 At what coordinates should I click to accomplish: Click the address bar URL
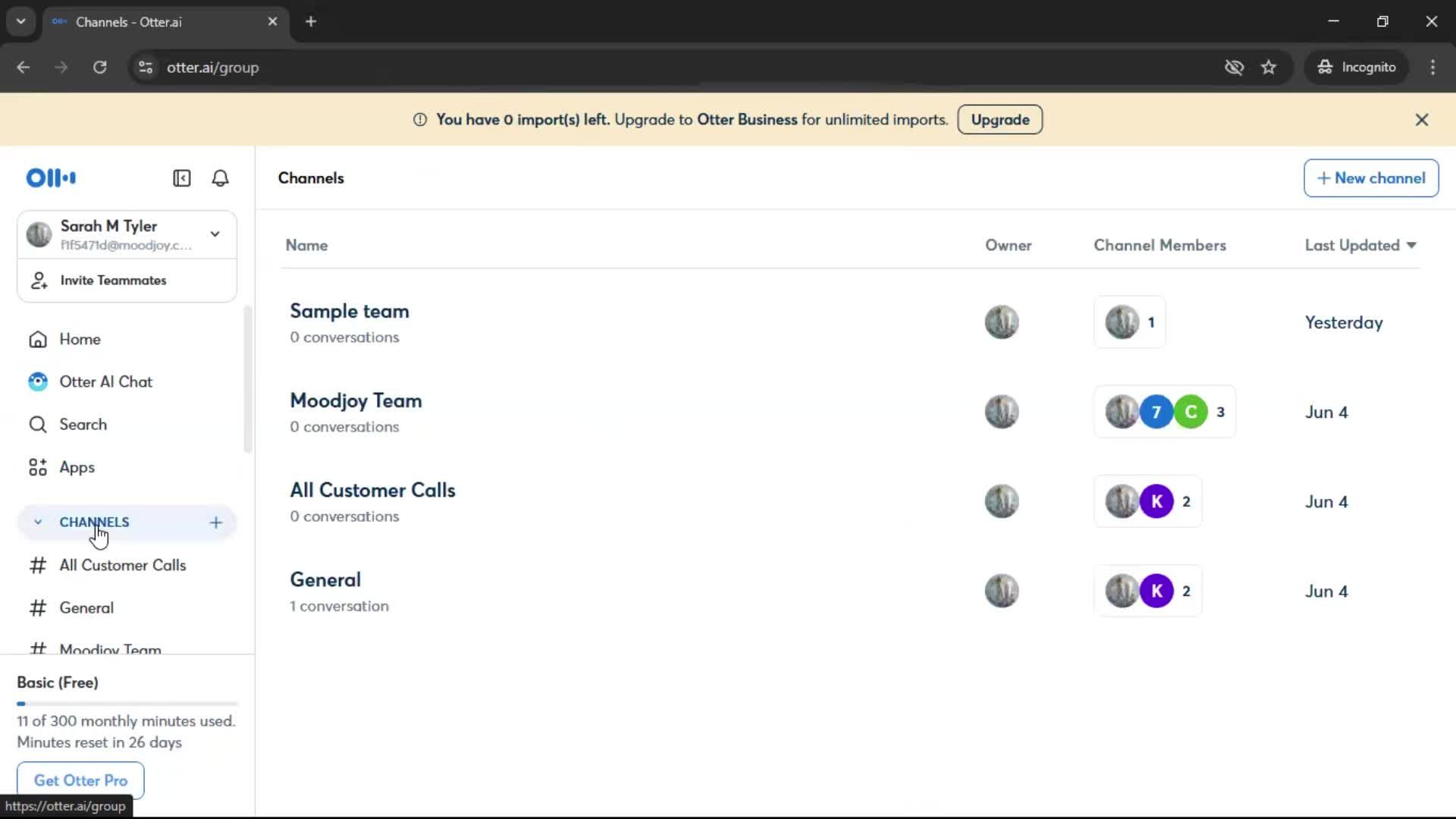213,67
